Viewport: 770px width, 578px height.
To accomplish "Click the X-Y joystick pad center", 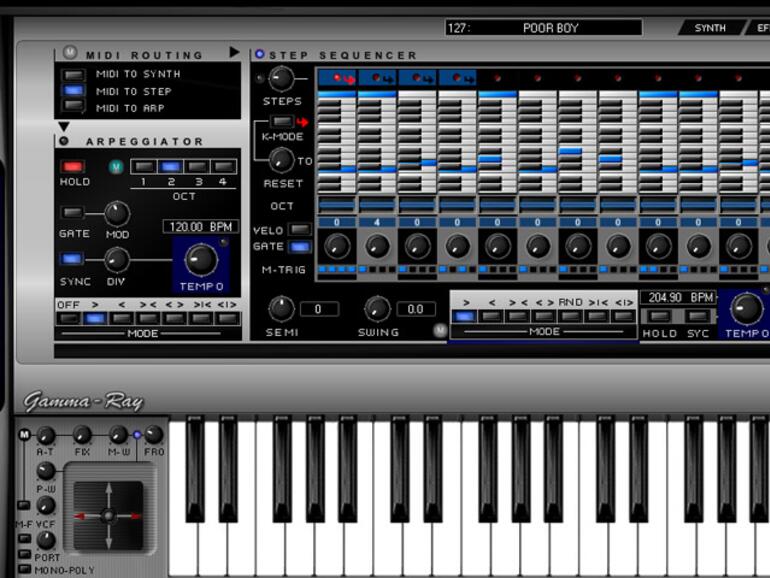I will click(108, 516).
